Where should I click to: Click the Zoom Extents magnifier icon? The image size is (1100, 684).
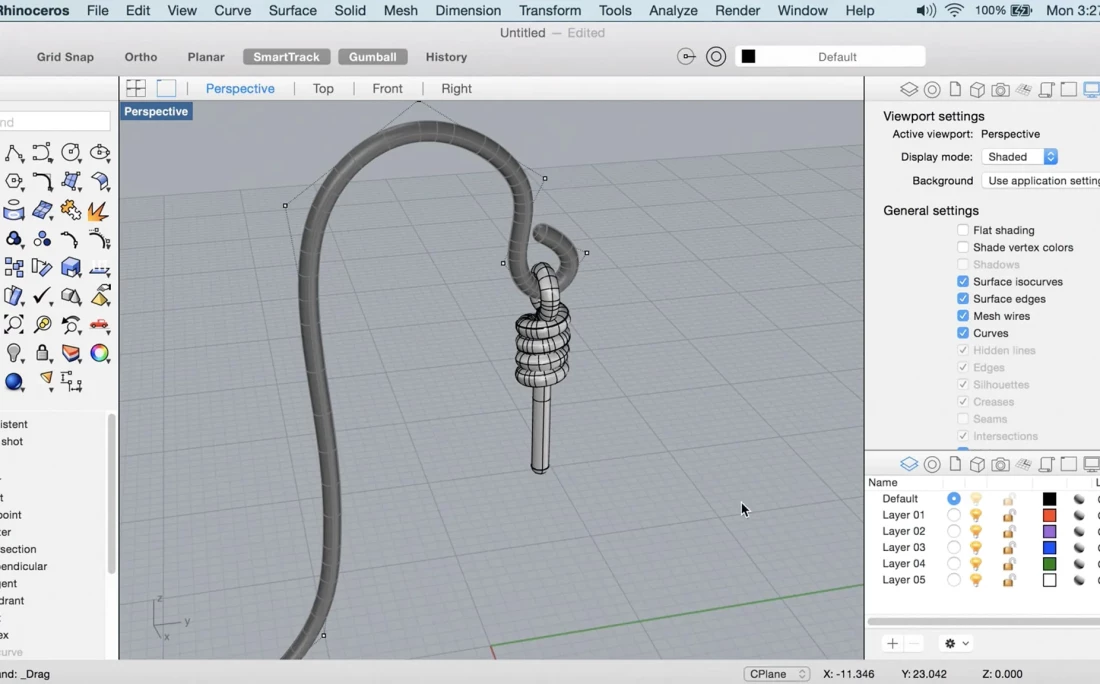pos(14,324)
